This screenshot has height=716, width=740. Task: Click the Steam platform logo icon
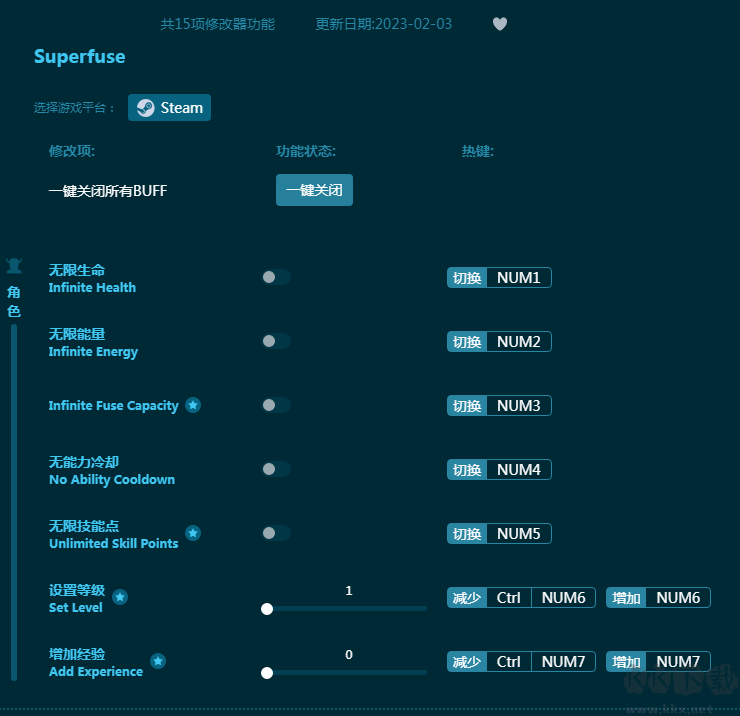coord(146,108)
